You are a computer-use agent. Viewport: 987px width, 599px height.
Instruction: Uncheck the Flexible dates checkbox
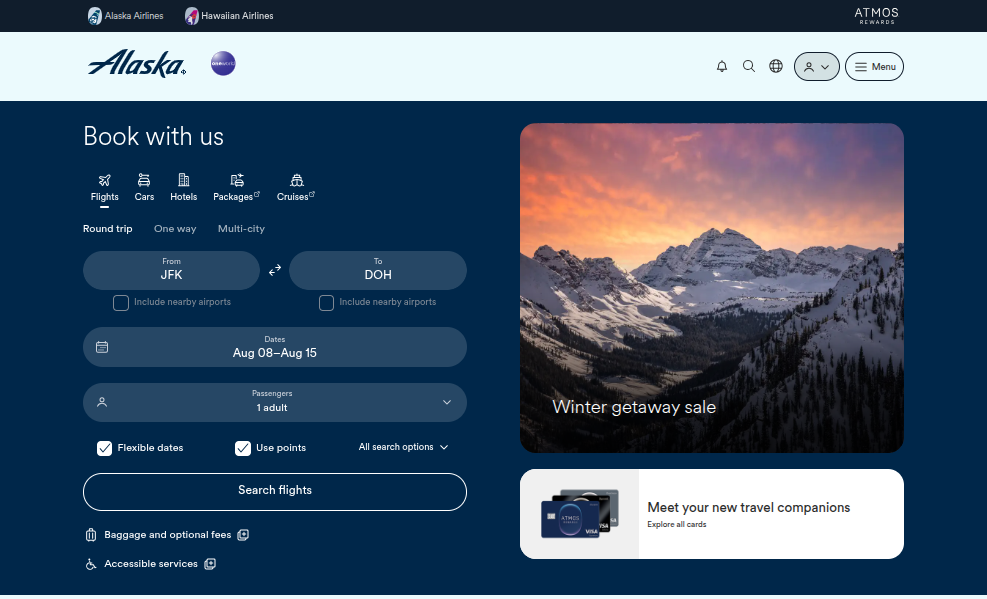(104, 448)
